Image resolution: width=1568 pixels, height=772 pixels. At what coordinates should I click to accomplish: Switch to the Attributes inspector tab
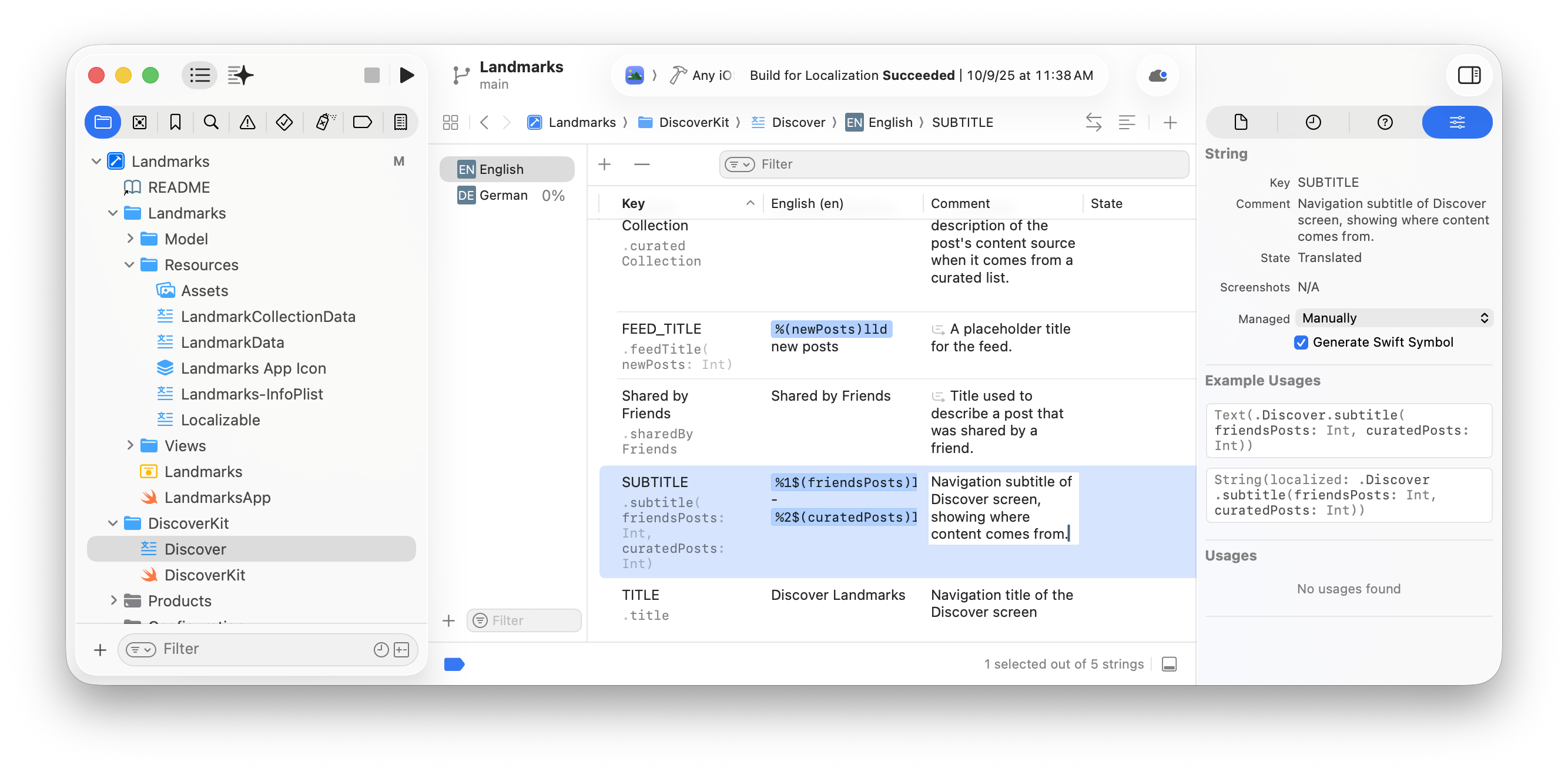tap(1456, 122)
